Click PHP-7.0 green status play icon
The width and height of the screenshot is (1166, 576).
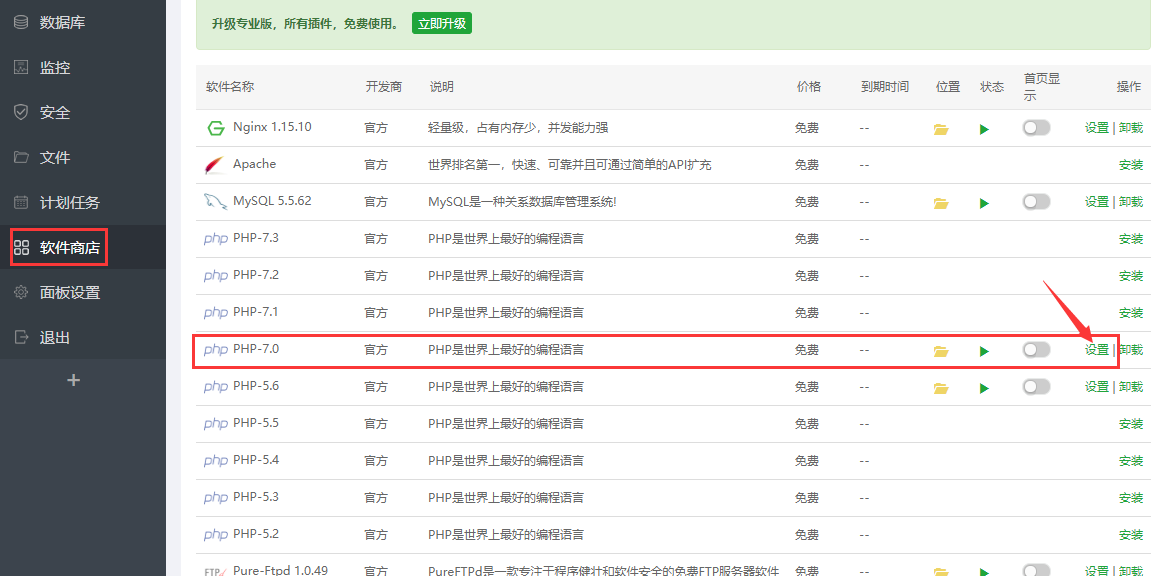[984, 351]
